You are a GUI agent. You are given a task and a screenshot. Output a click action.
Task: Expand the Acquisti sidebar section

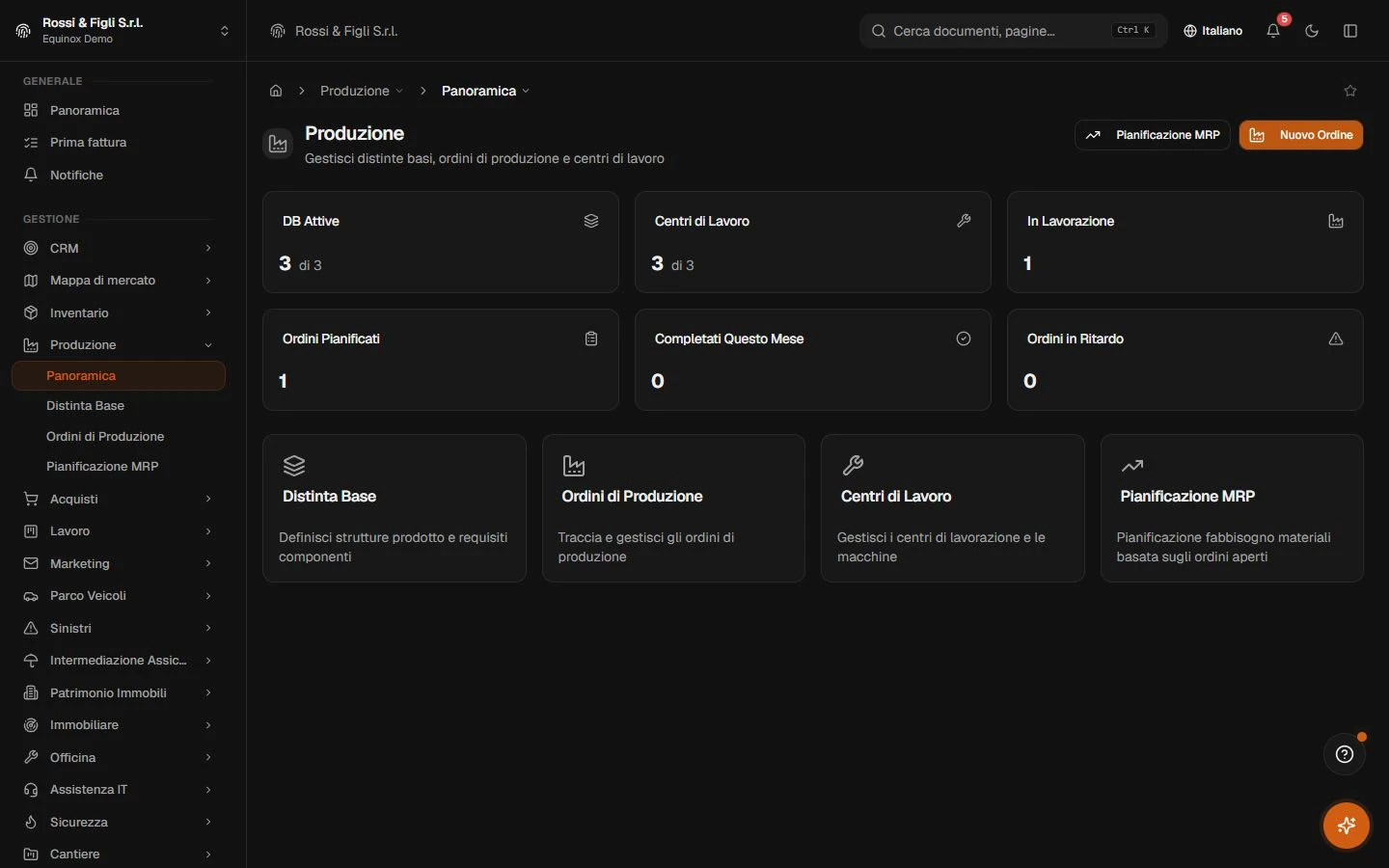click(119, 499)
